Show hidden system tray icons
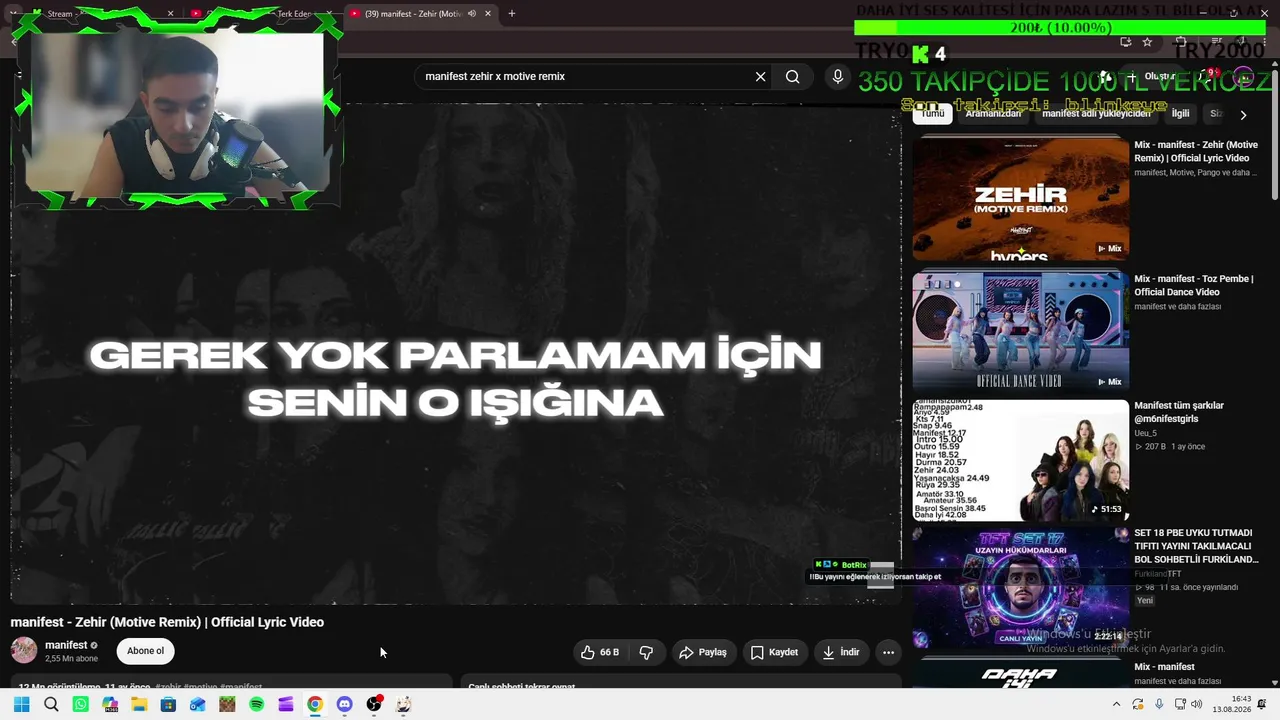The image size is (1280, 720). pyautogui.click(x=1116, y=705)
